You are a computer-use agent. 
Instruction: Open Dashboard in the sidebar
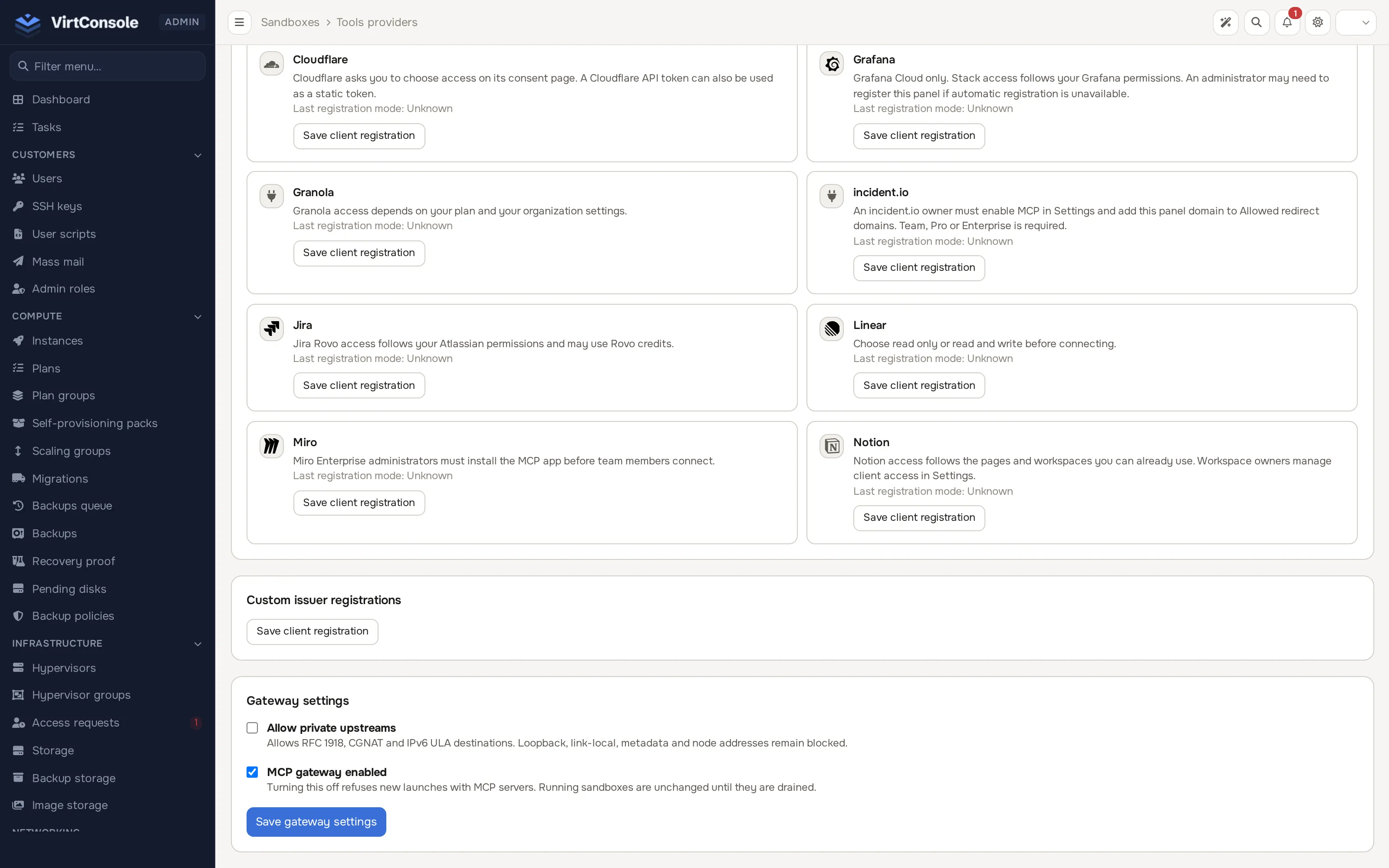coord(107,99)
